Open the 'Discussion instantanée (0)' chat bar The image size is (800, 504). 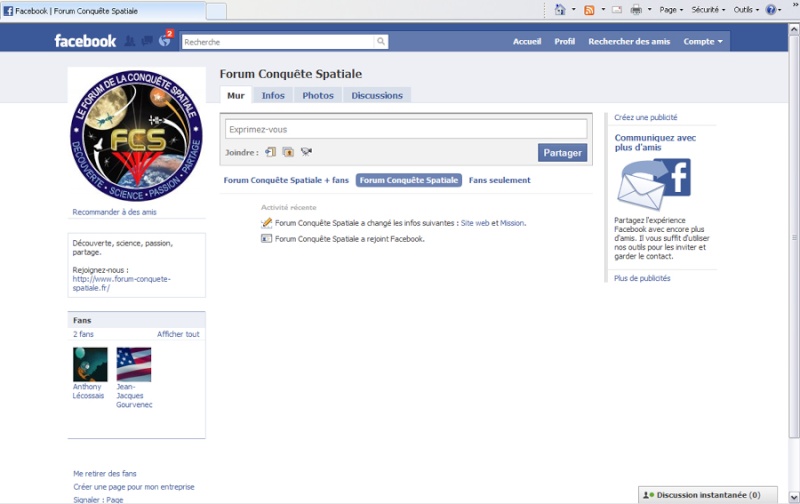[708, 495]
